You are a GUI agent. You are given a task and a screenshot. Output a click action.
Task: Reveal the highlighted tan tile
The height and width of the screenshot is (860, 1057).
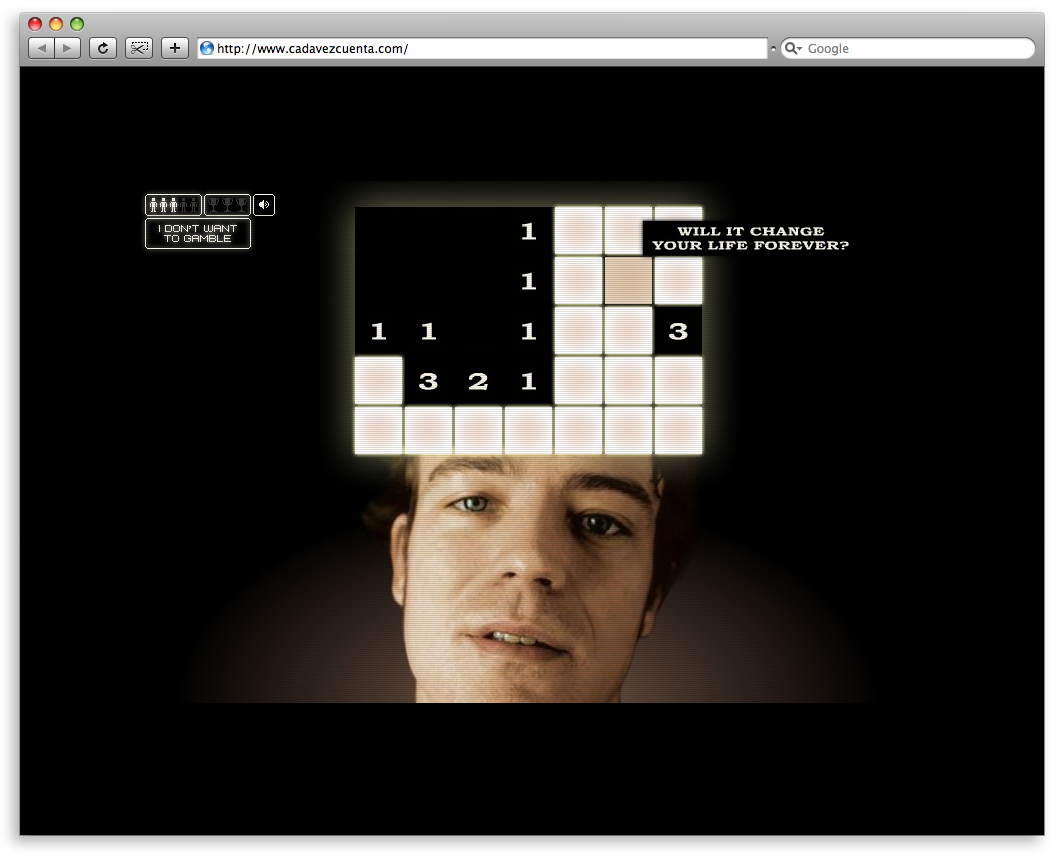[x=628, y=281]
